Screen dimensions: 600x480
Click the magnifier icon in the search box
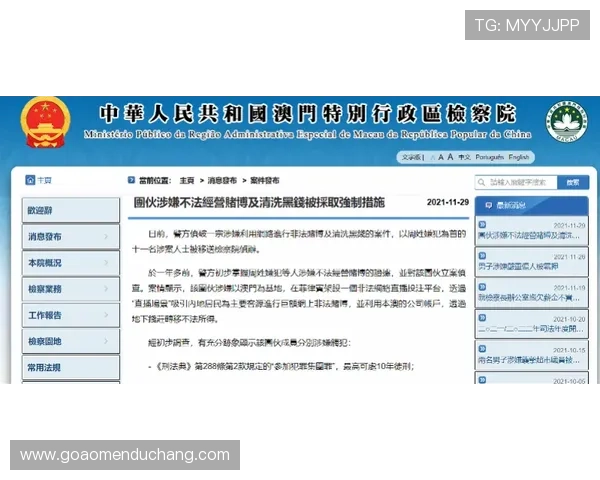click(481, 183)
